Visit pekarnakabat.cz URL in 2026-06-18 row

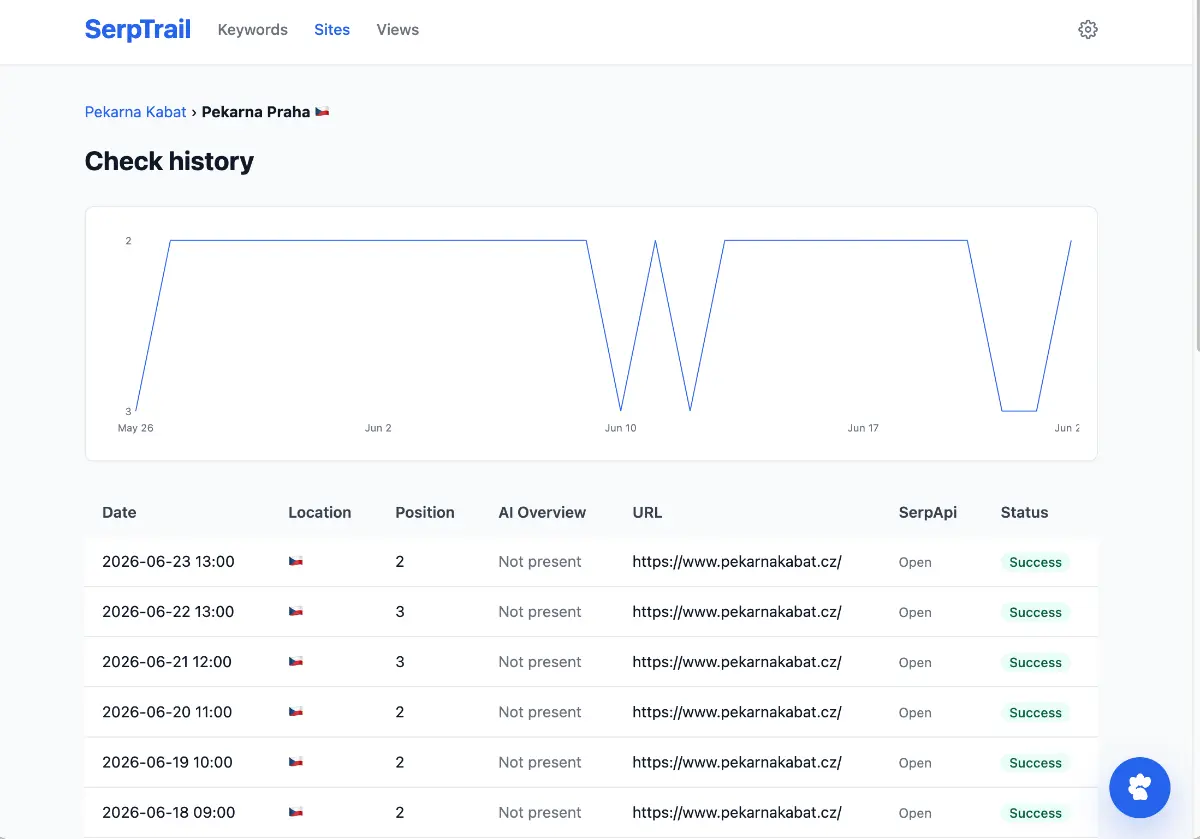737,812
